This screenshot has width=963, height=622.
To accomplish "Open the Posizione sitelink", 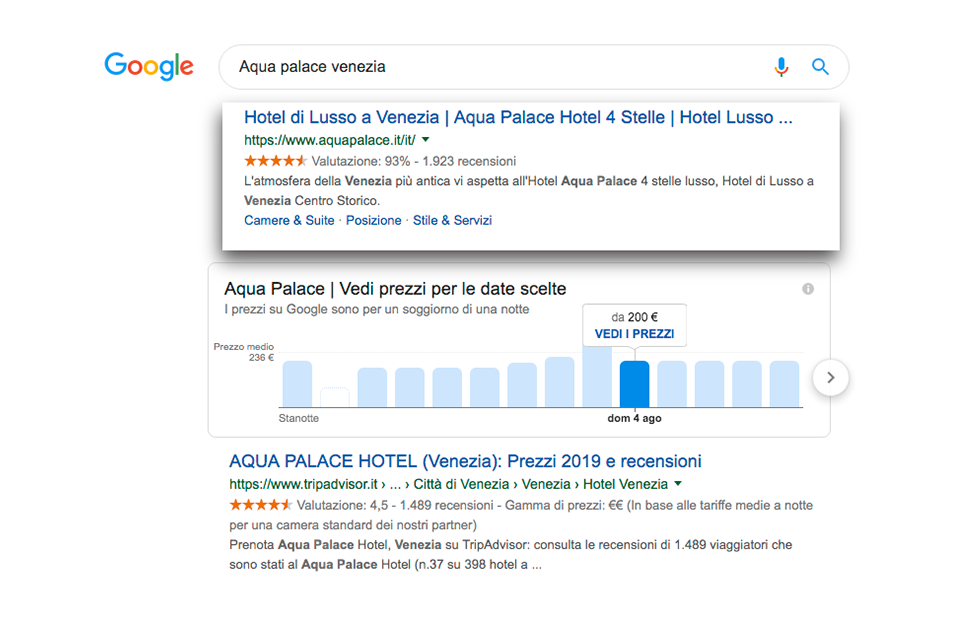I will [373, 220].
